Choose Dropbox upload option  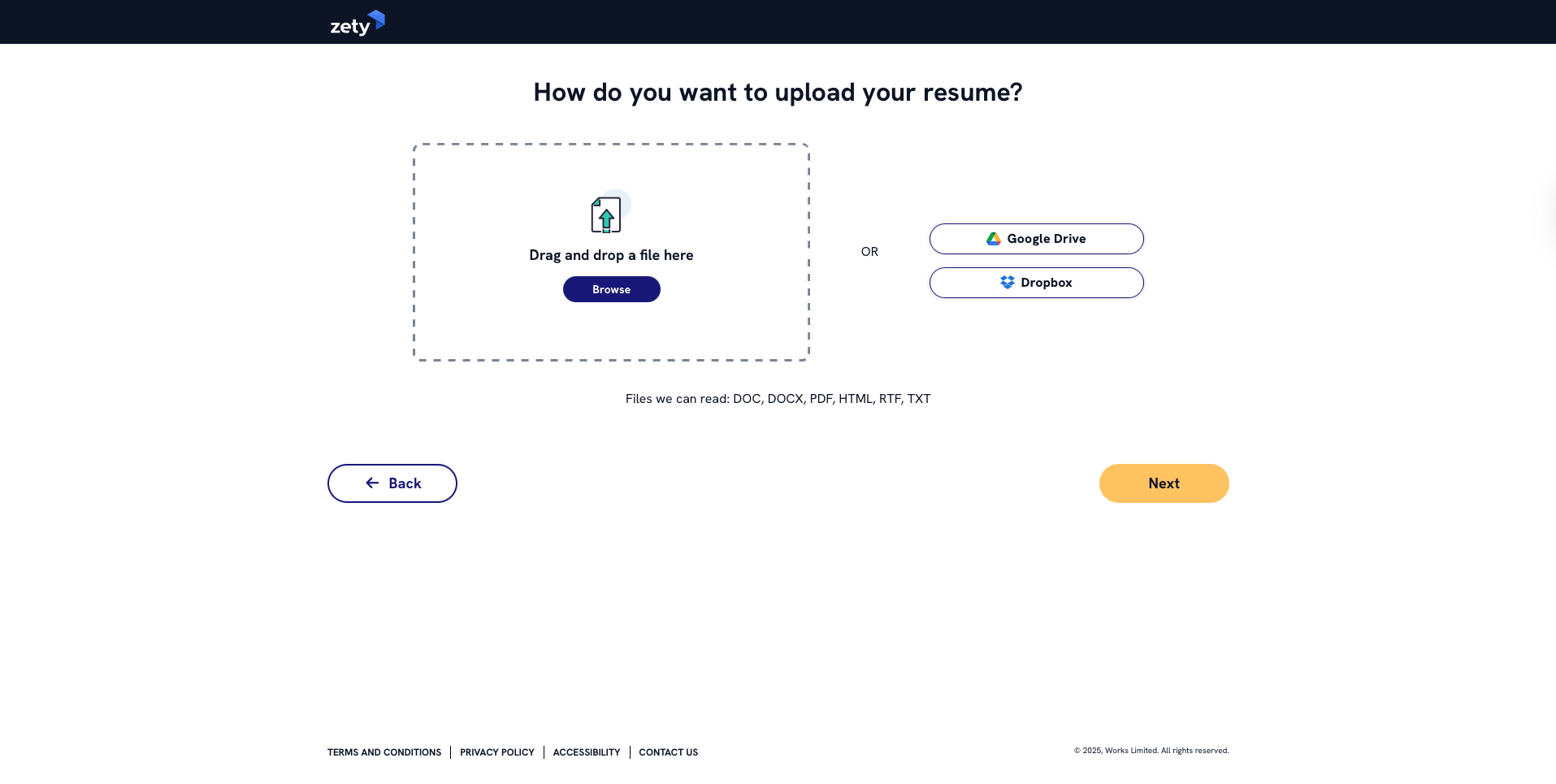click(x=1037, y=283)
